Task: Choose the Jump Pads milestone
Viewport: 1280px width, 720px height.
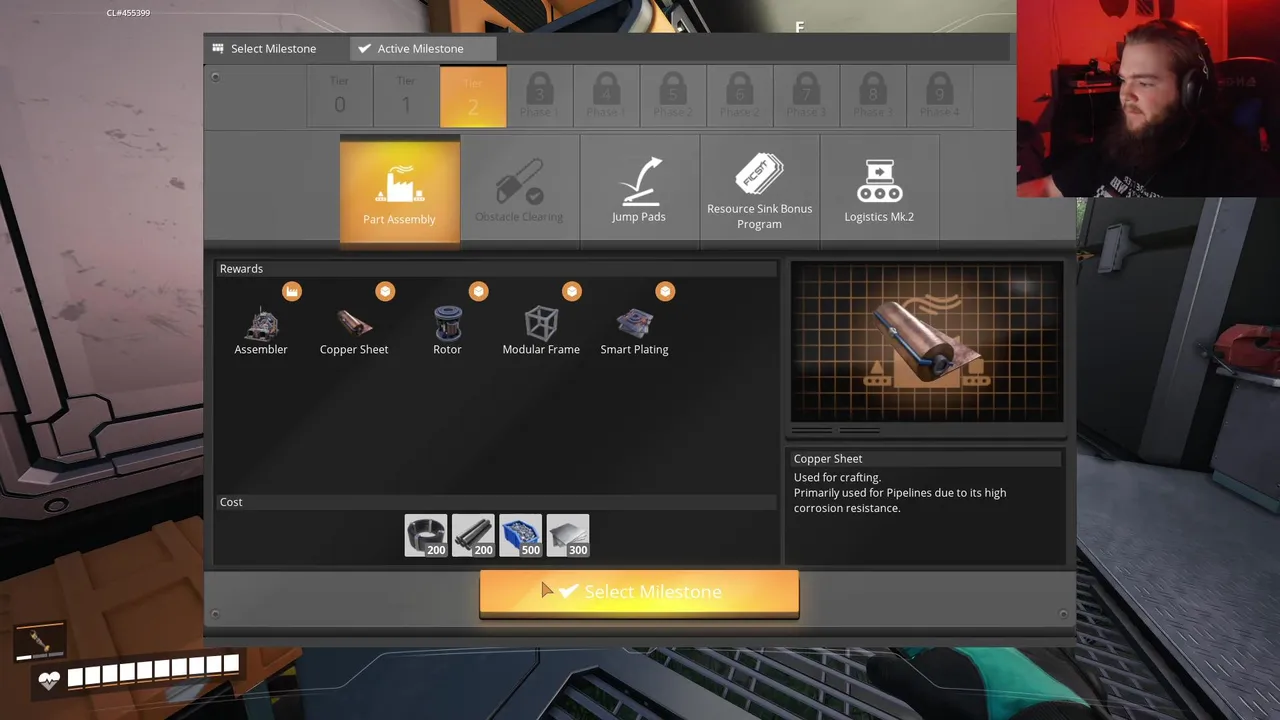Action: click(639, 190)
